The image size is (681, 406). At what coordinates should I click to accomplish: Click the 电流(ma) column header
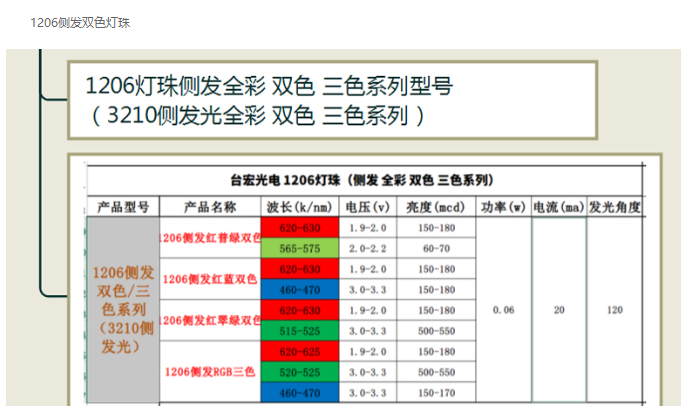coord(559,207)
